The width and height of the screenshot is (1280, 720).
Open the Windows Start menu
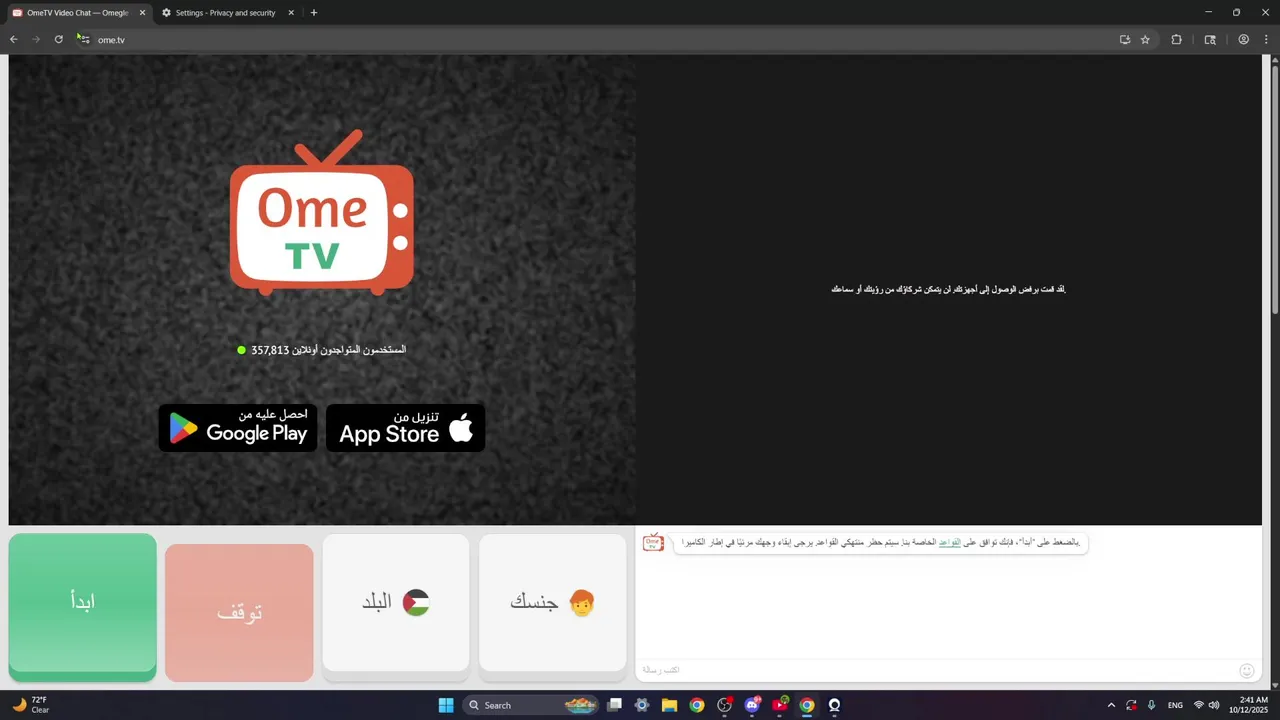click(x=446, y=705)
